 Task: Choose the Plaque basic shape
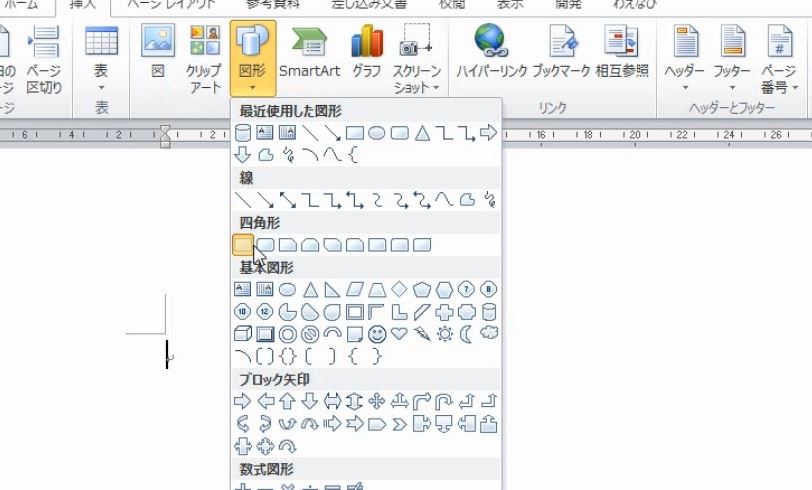(467, 311)
